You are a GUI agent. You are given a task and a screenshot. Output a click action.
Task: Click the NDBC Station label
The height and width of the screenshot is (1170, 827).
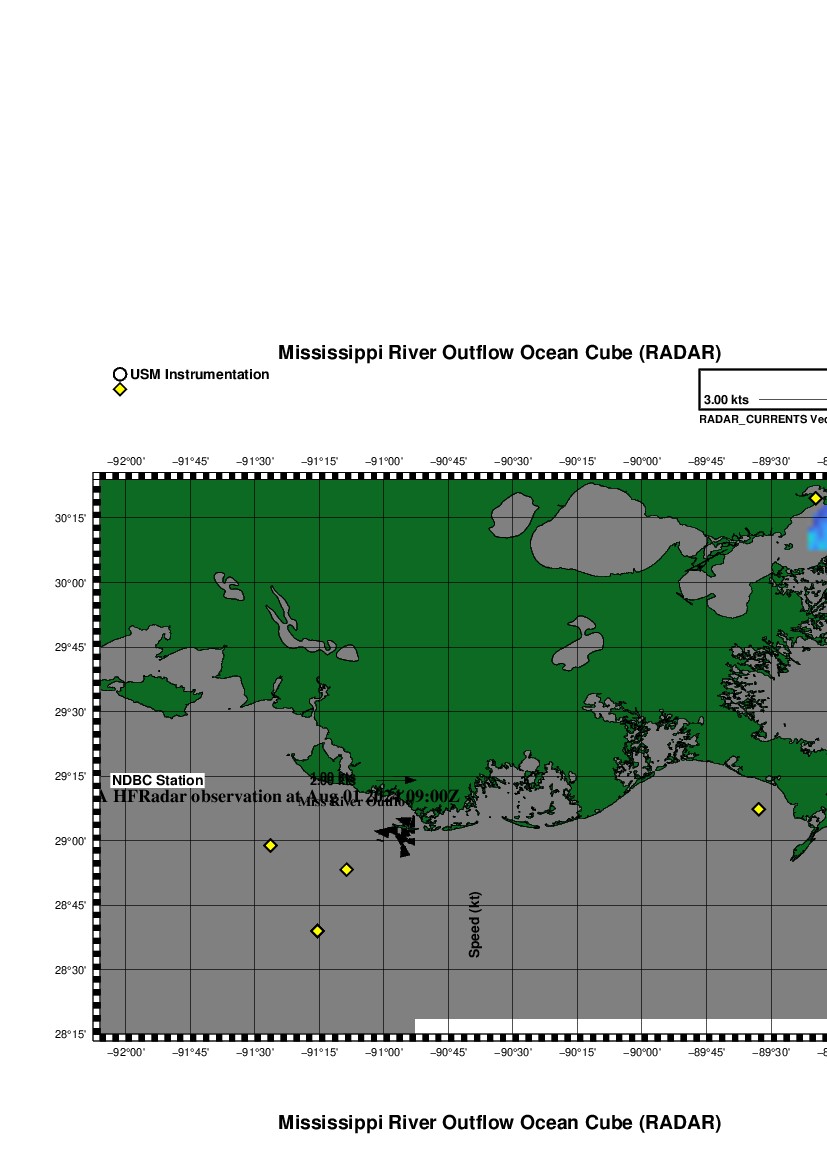point(157,780)
